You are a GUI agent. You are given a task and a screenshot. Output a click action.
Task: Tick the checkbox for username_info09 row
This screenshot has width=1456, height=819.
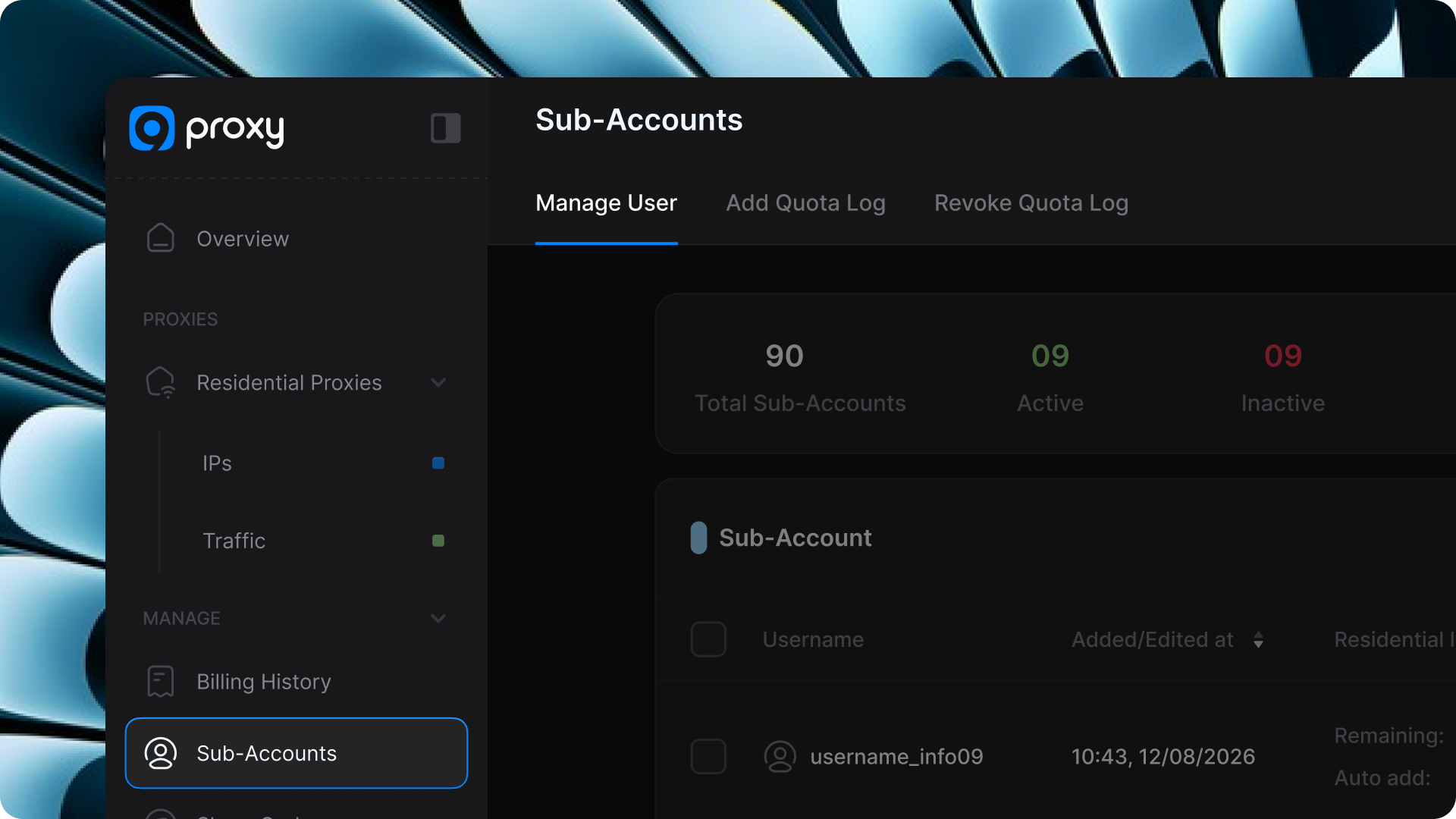pos(708,756)
